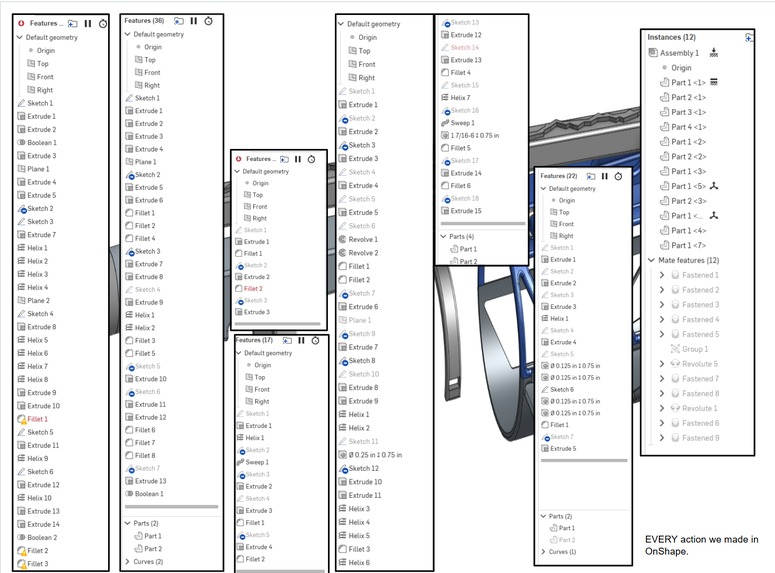Expand the Fastened 5 mate

click(x=662, y=334)
